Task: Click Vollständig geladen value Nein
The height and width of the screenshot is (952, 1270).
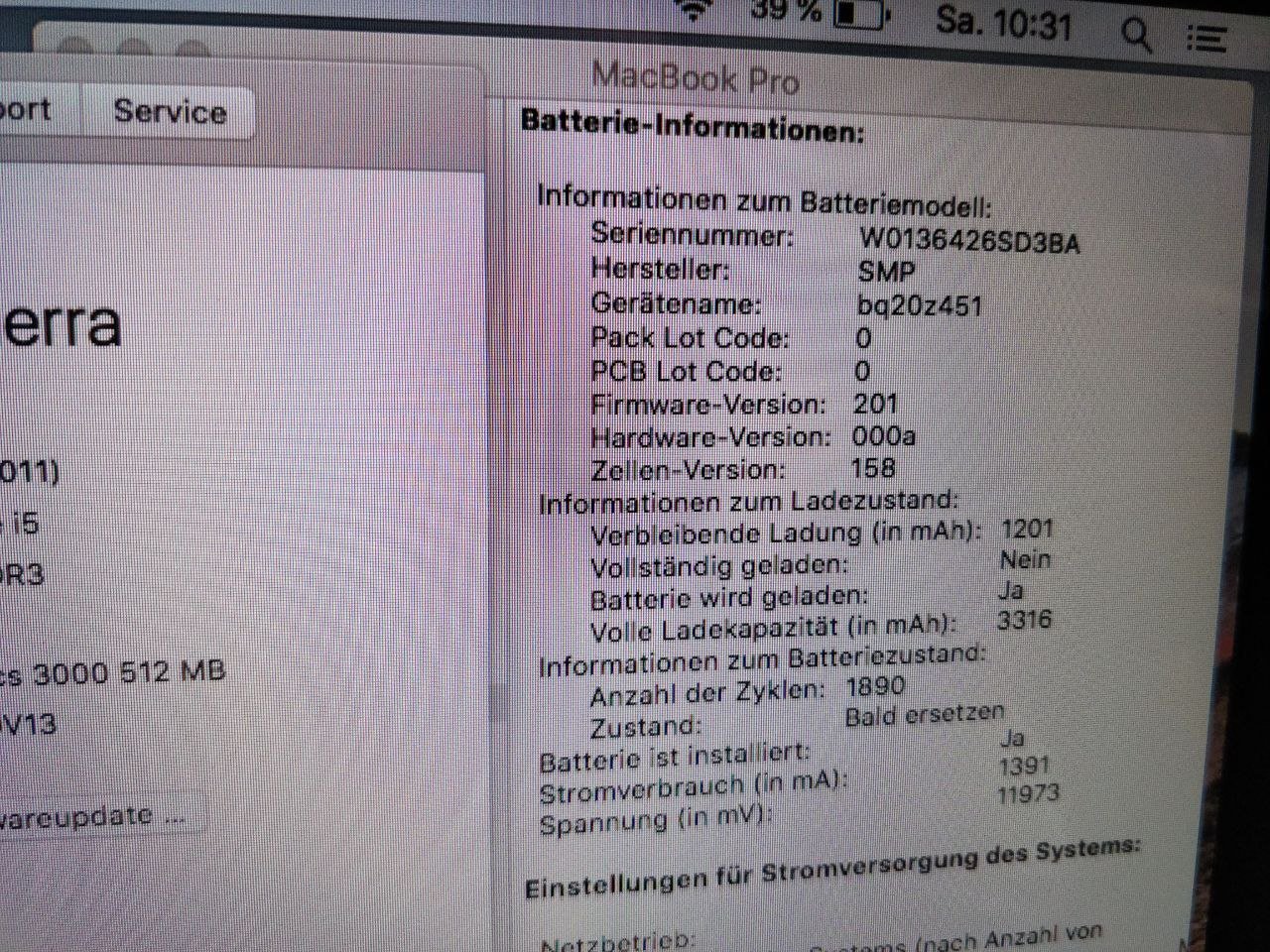Action: (1025, 559)
